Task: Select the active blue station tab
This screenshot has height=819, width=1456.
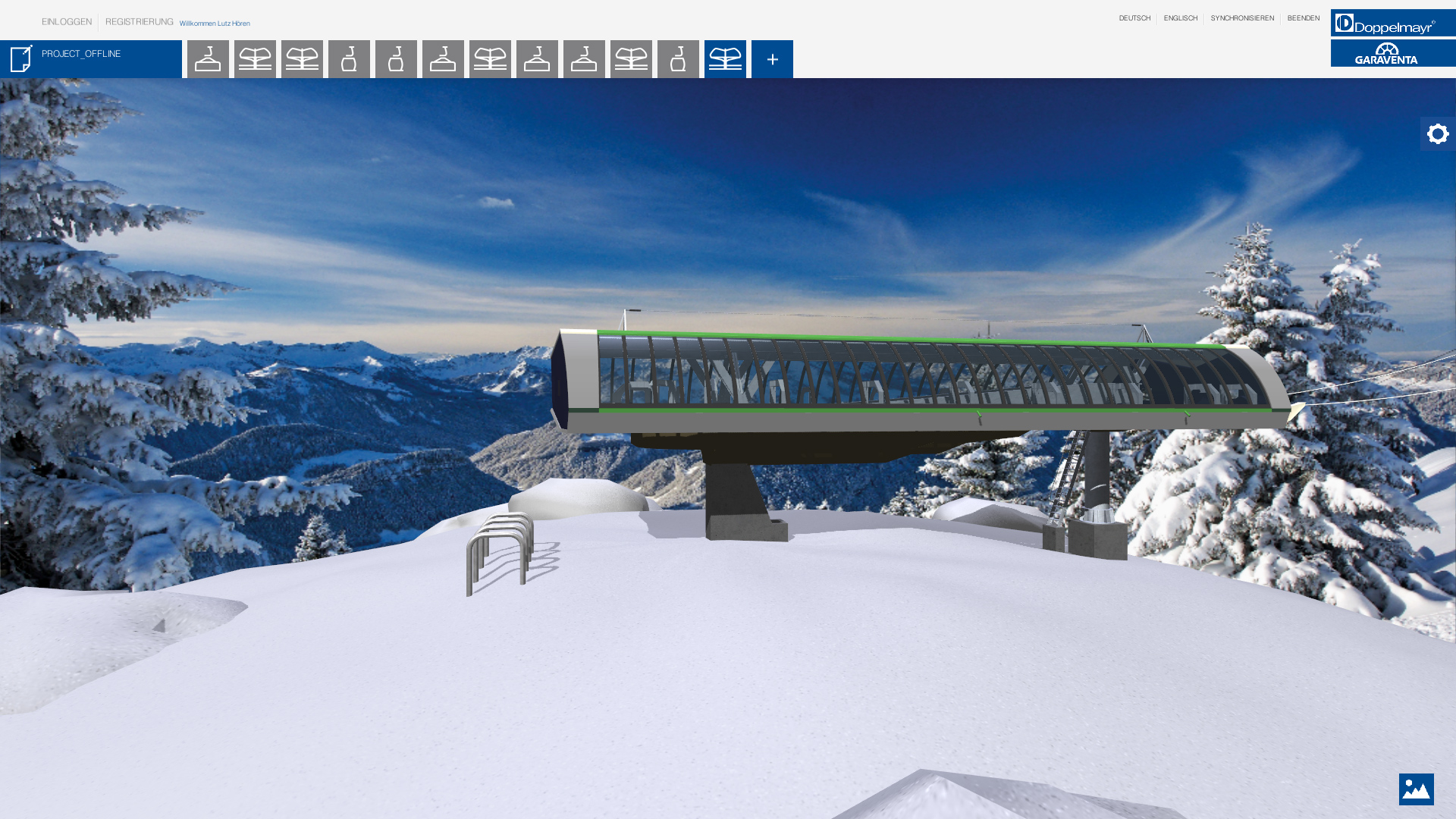Action: [725, 59]
